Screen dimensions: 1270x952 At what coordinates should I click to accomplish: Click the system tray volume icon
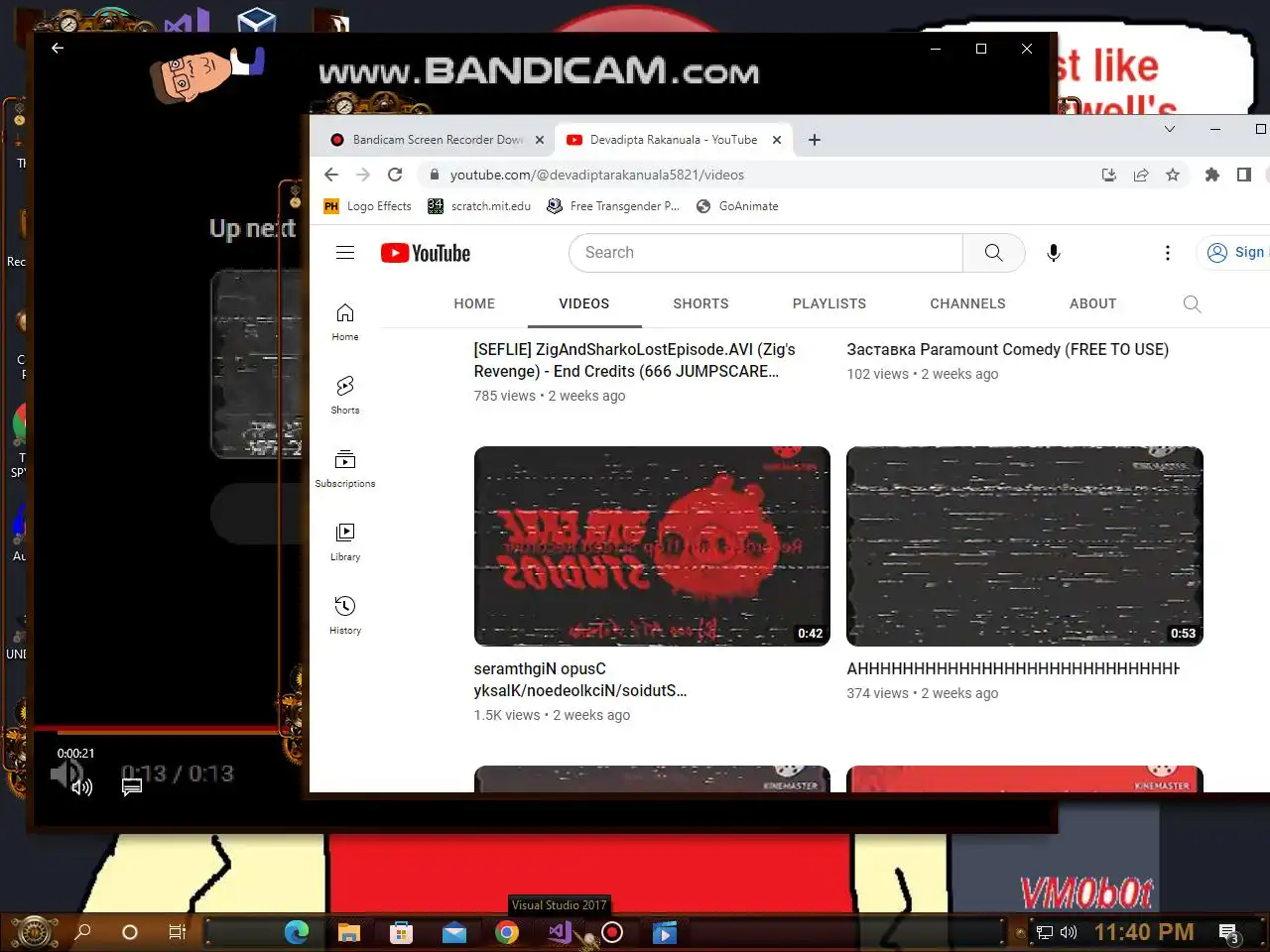pyautogui.click(x=1069, y=932)
